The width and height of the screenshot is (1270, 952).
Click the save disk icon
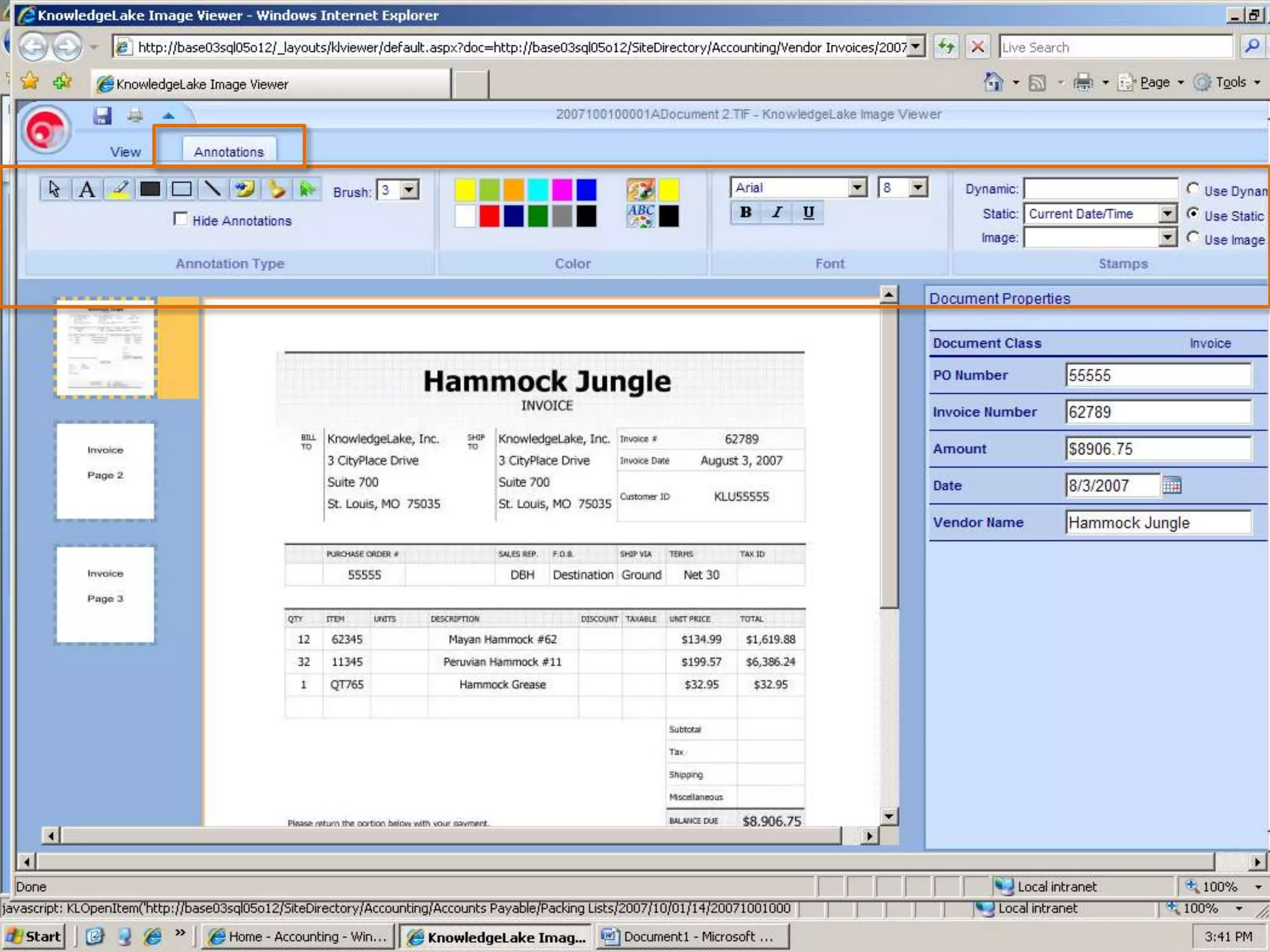click(x=102, y=116)
